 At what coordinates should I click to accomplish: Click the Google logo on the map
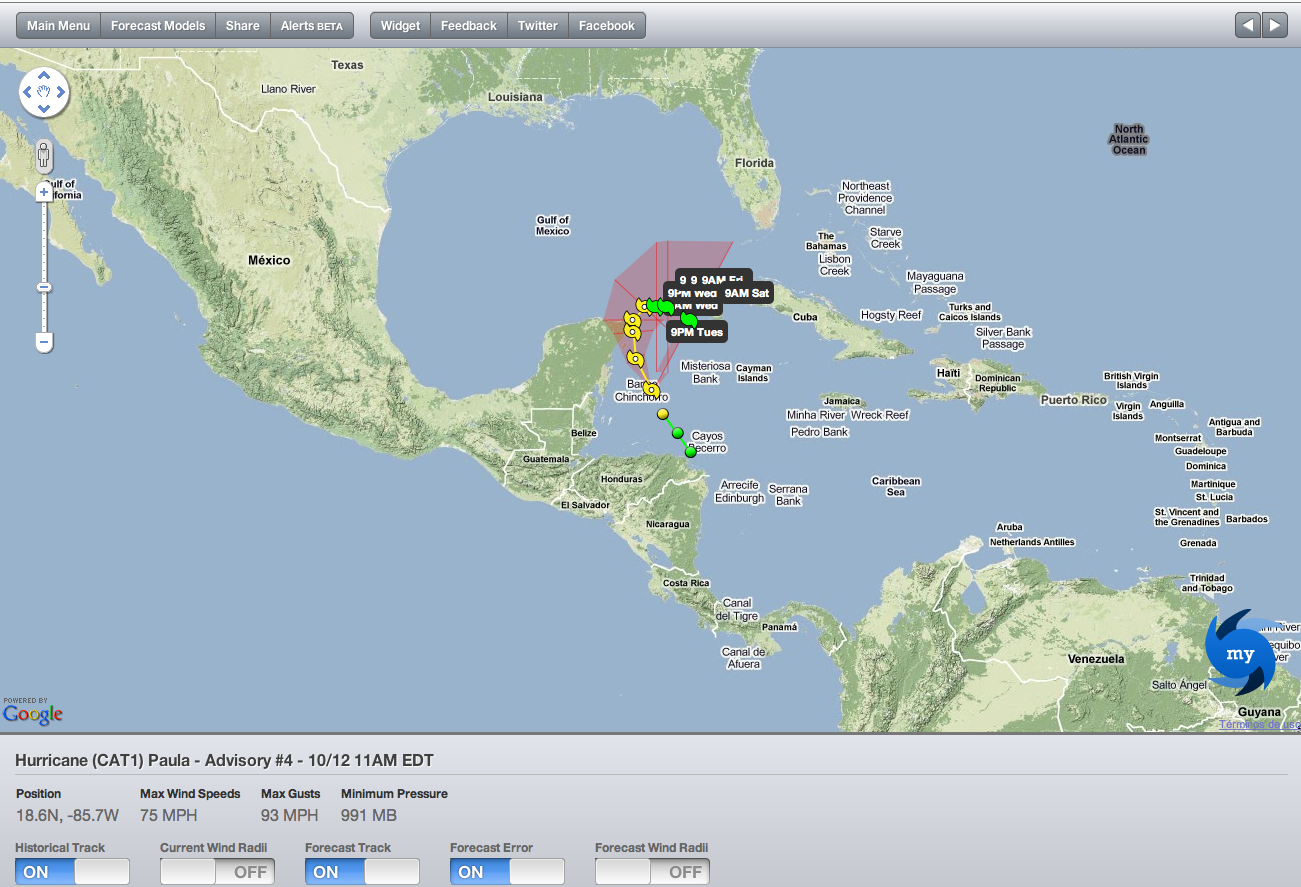click(32, 713)
